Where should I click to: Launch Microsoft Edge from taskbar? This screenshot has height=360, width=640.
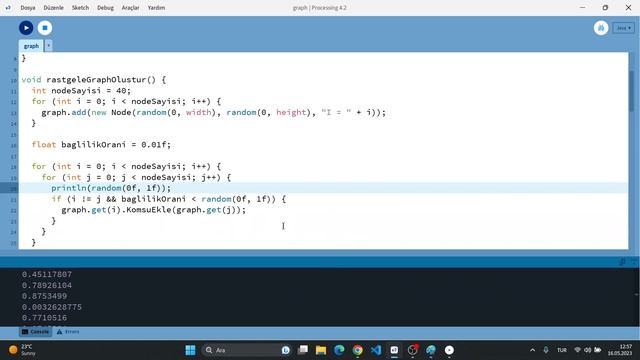click(339, 350)
